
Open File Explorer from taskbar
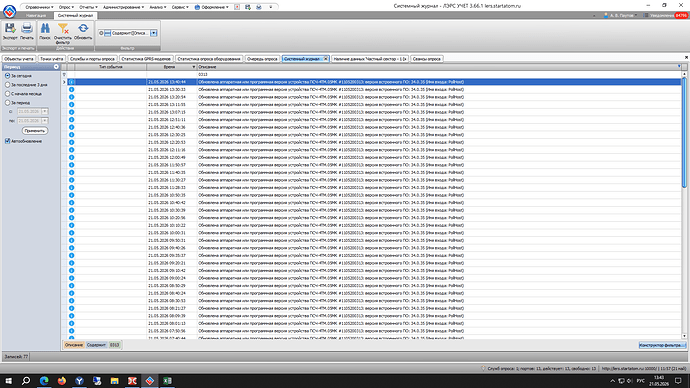point(114,381)
